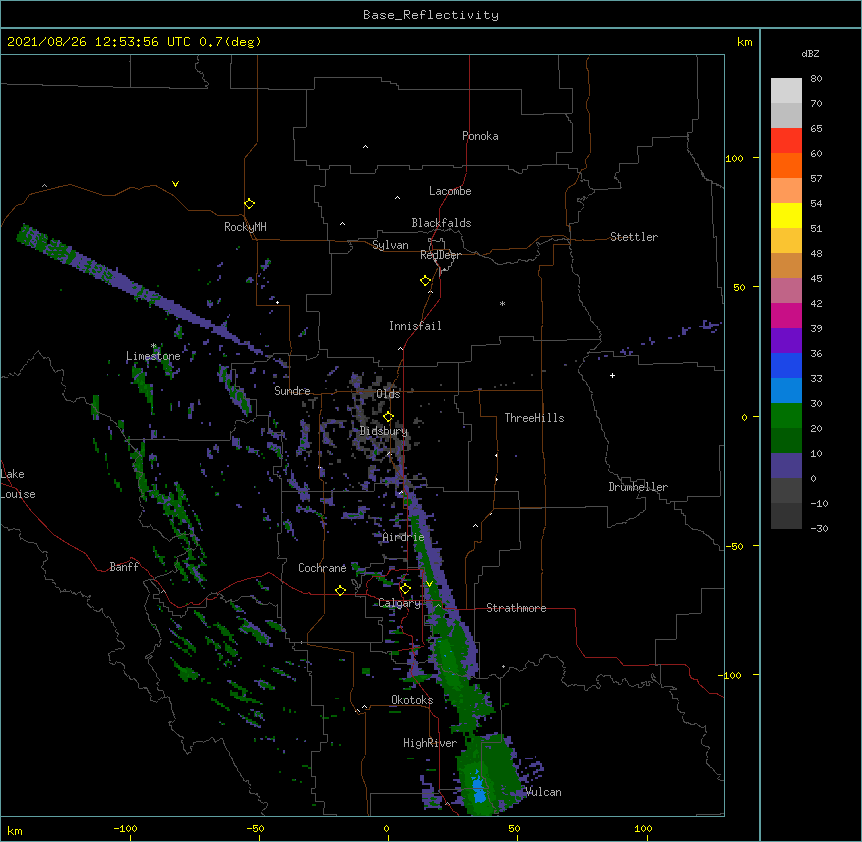Image resolution: width=862 pixels, height=842 pixels.
Task: Click the Lake Louise label
Action: click(x=18, y=484)
